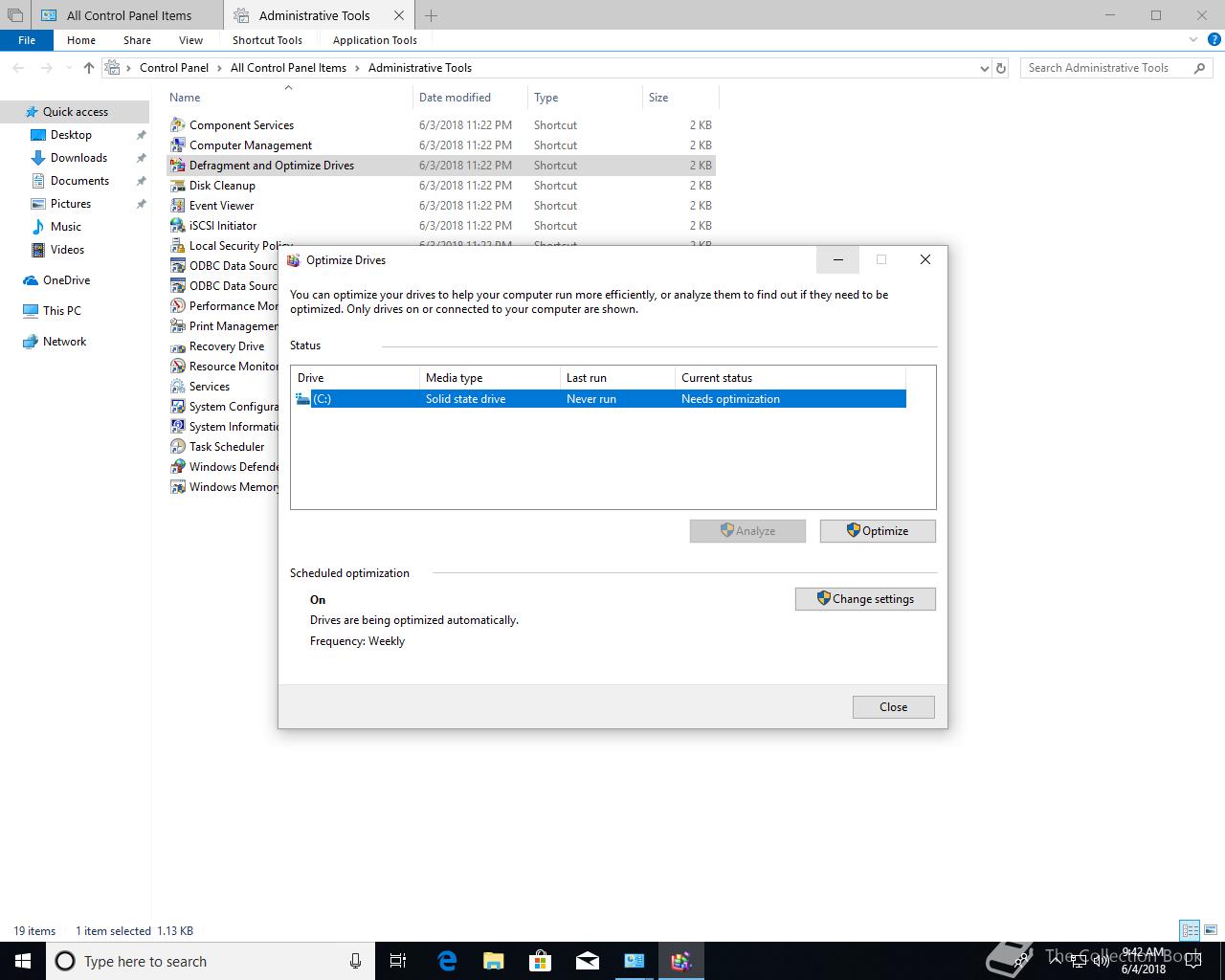Viewport: 1225px width, 980px height.
Task: Open OneDrive in the navigation pane
Action: 66,280
